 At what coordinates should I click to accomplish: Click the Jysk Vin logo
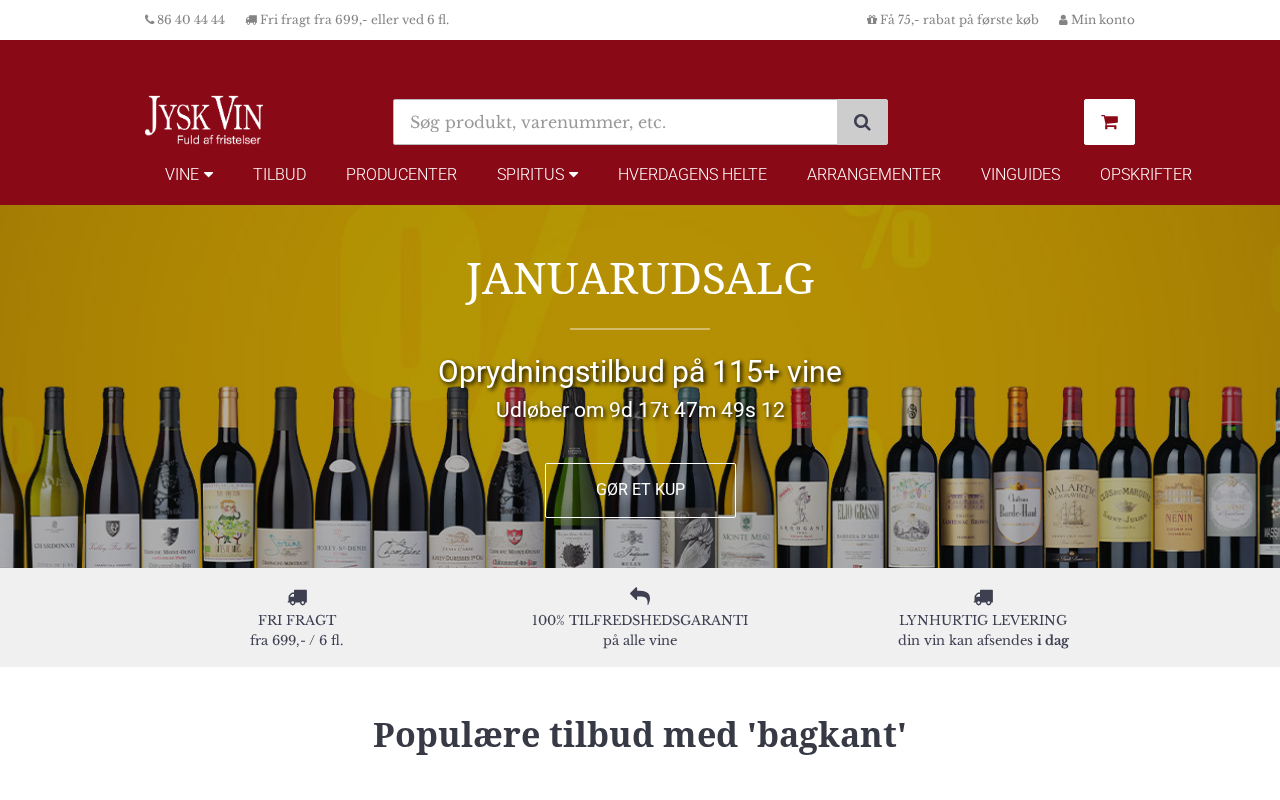(x=204, y=121)
